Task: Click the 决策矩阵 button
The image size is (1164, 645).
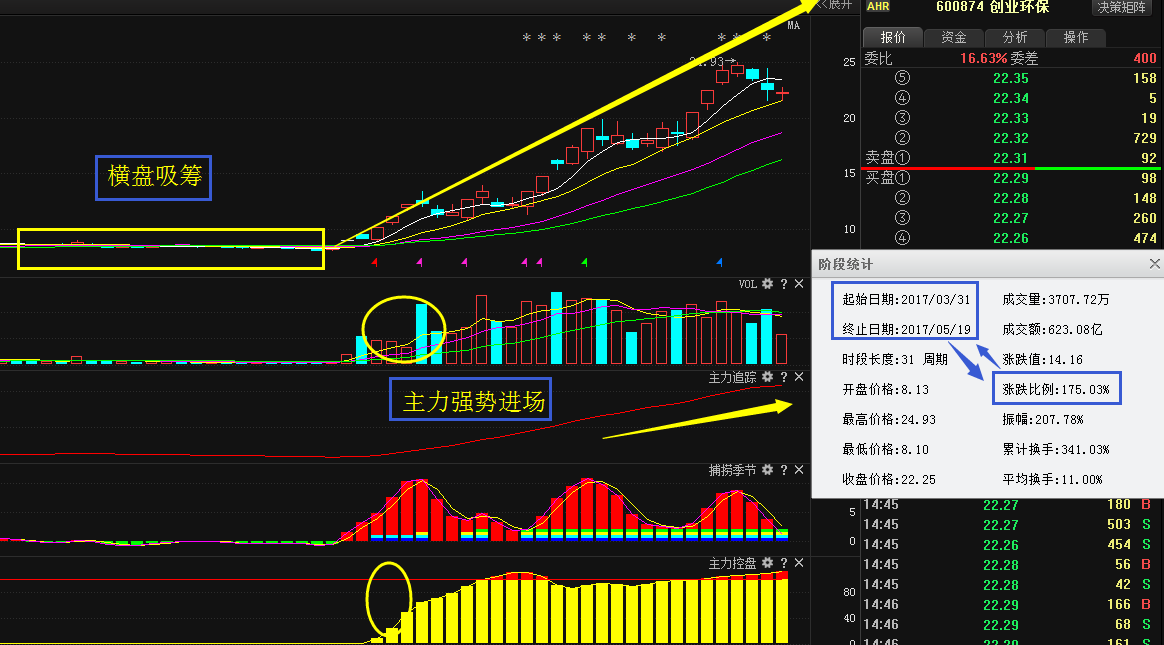Action: pyautogui.click(x=1123, y=7)
